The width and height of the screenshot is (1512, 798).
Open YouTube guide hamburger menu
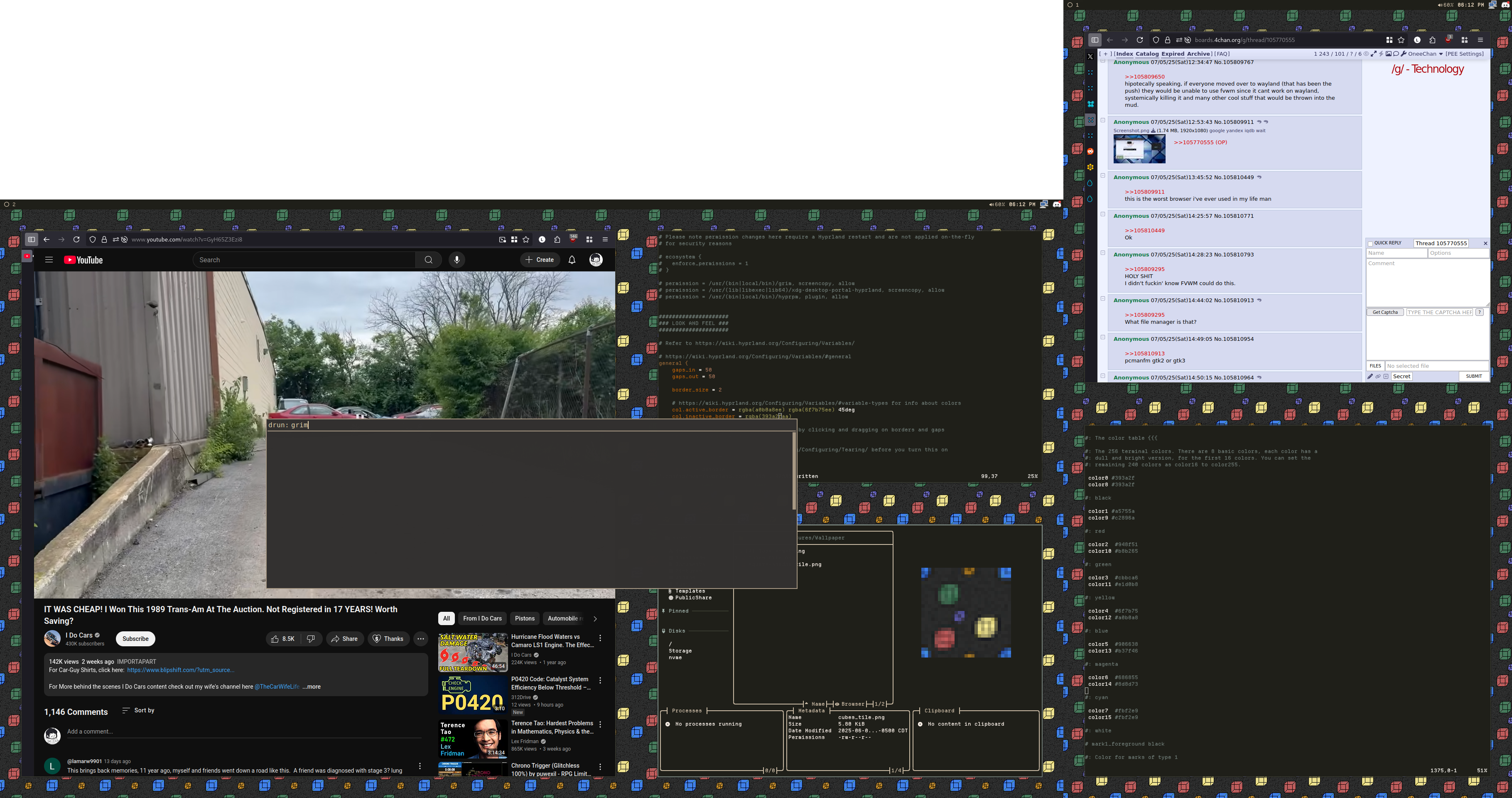[x=49, y=259]
